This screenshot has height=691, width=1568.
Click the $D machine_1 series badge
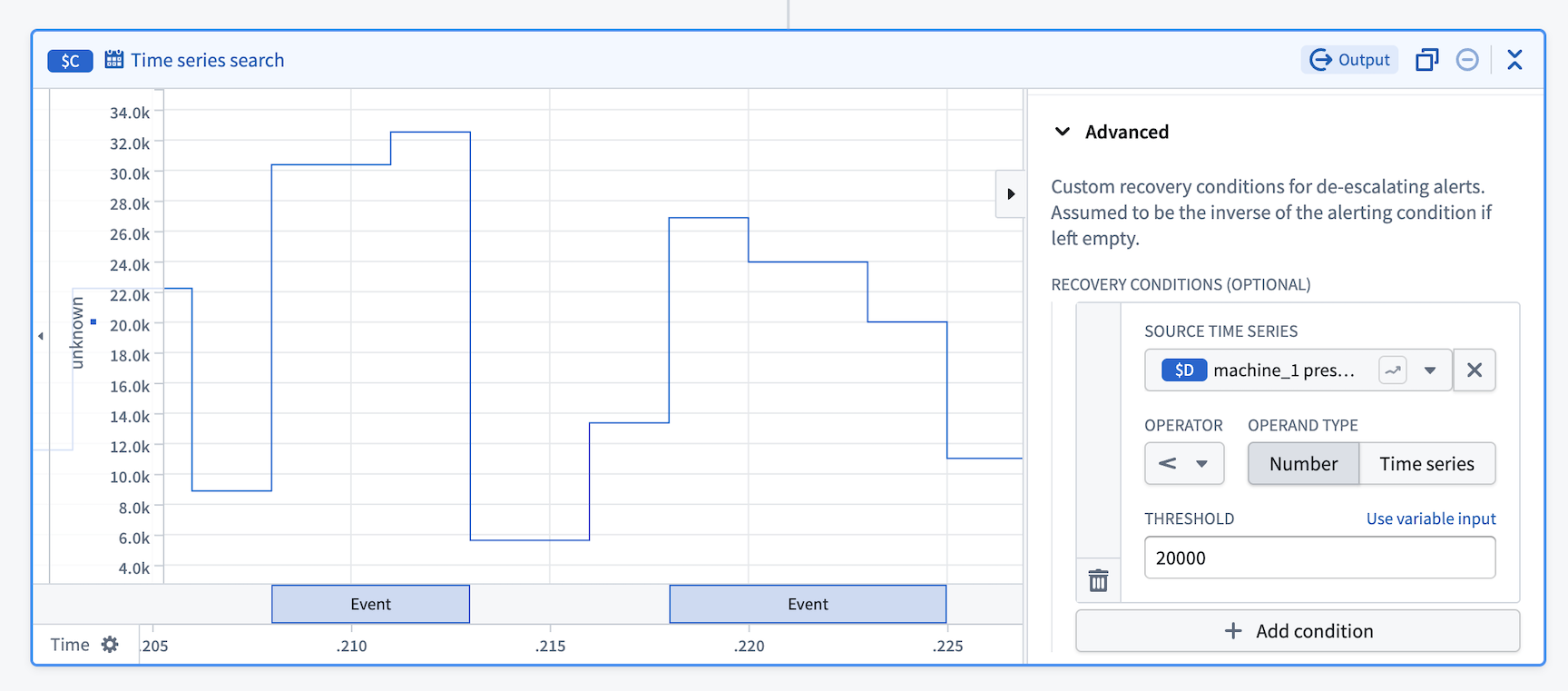click(1184, 370)
